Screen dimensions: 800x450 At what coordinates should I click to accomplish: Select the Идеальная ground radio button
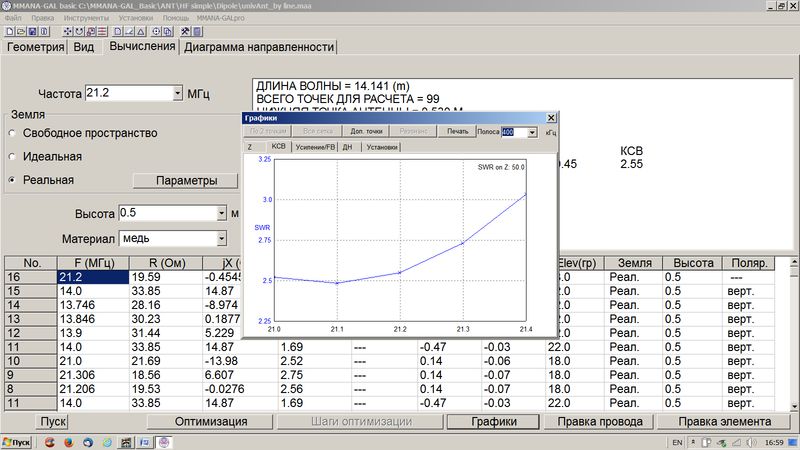pyautogui.click(x=12, y=156)
